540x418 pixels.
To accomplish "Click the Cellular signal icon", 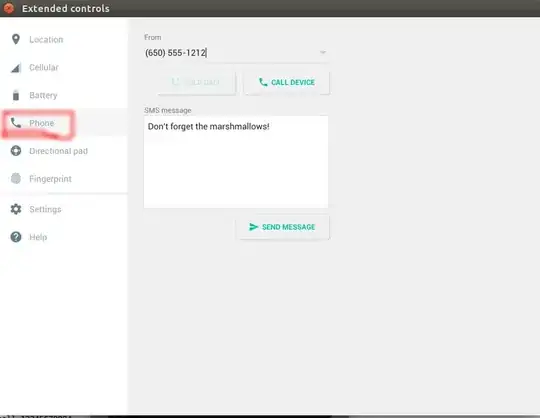I will (16, 67).
